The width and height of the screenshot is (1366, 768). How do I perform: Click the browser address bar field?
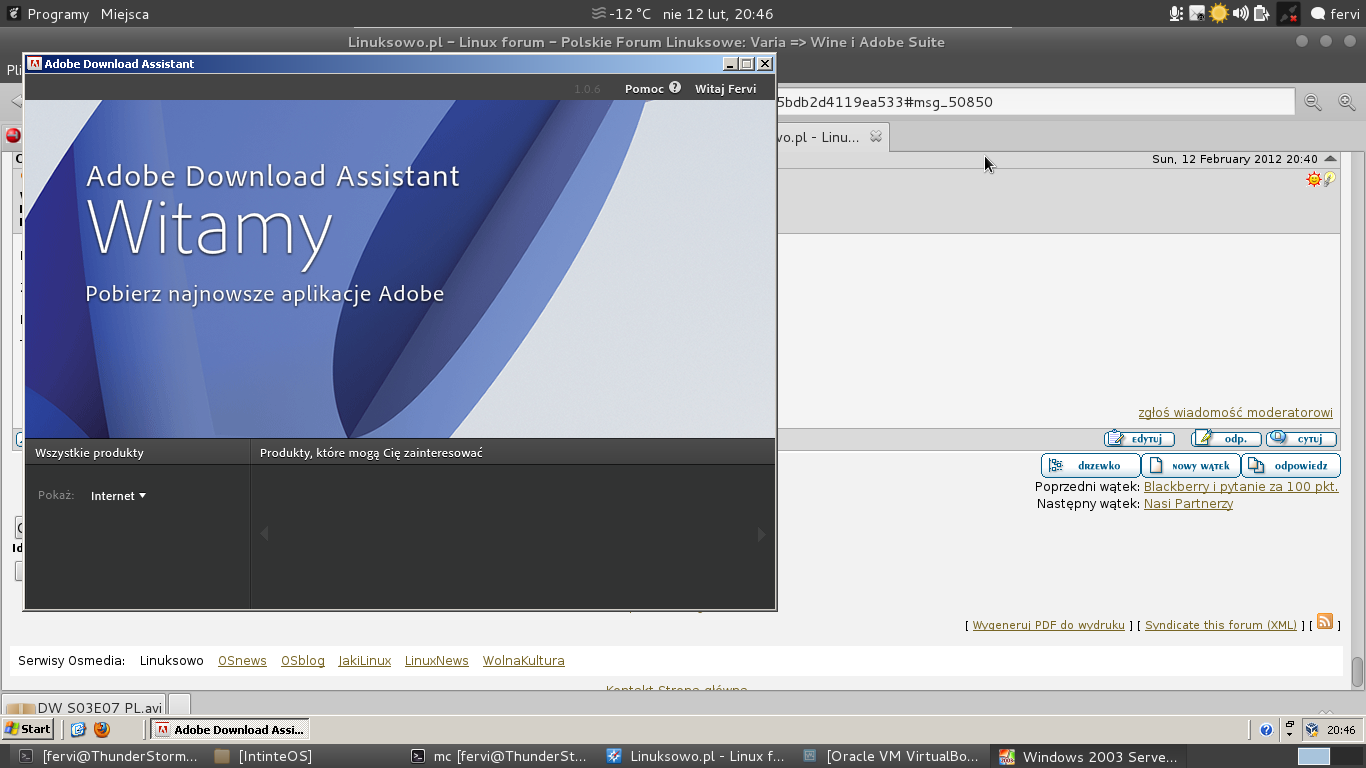pos(1030,102)
